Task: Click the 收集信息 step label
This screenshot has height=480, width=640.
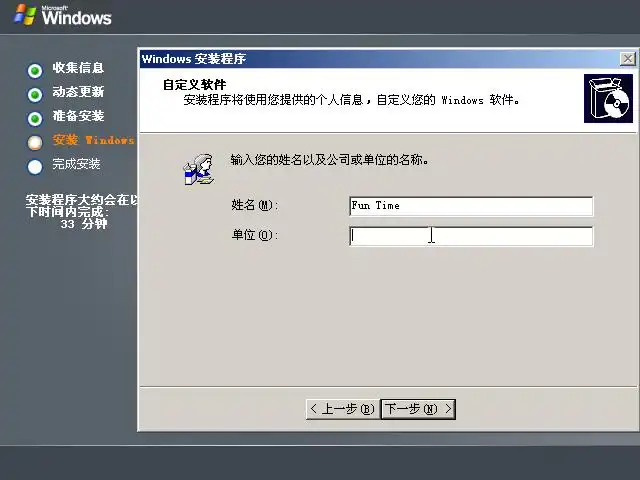Action: coord(78,68)
